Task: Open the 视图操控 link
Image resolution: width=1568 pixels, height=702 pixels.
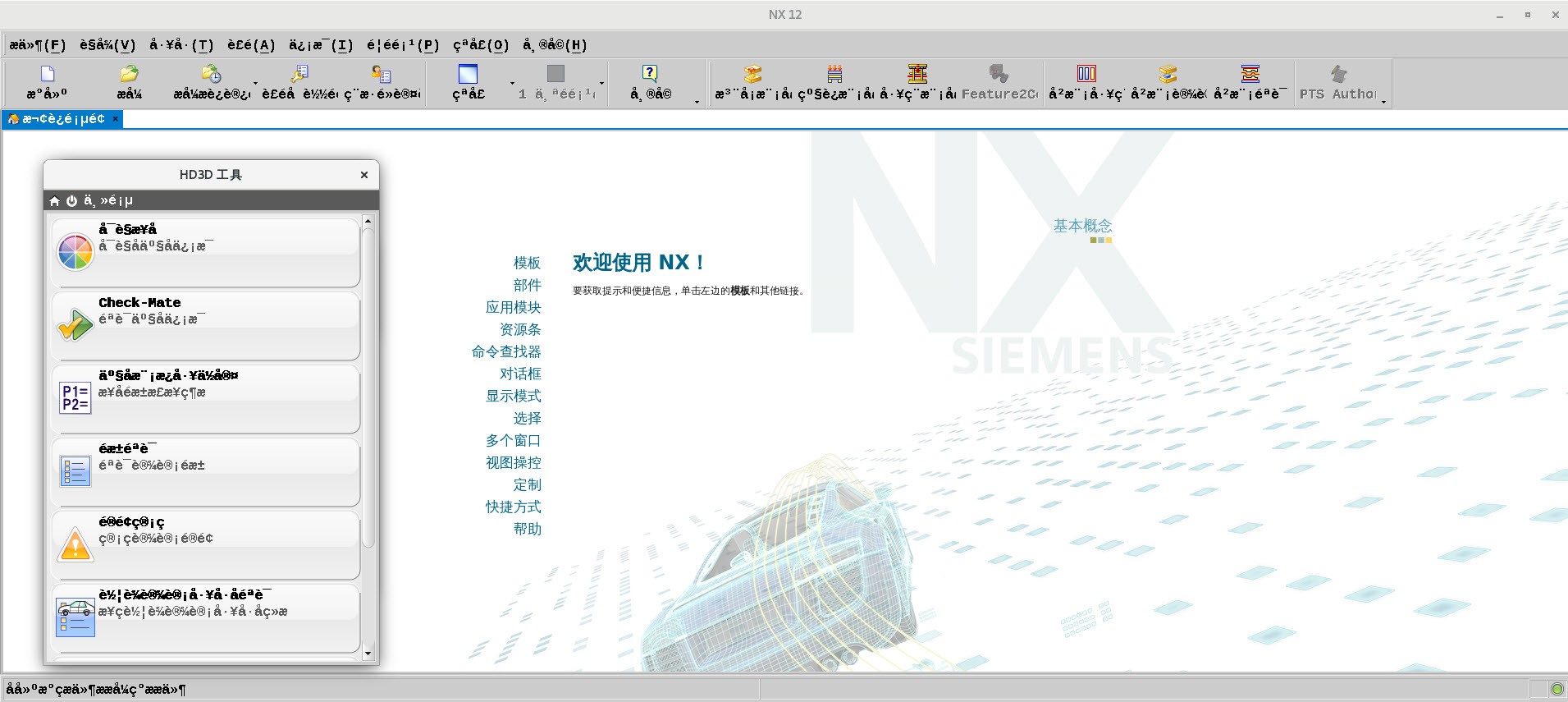Action: coord(513,462)
